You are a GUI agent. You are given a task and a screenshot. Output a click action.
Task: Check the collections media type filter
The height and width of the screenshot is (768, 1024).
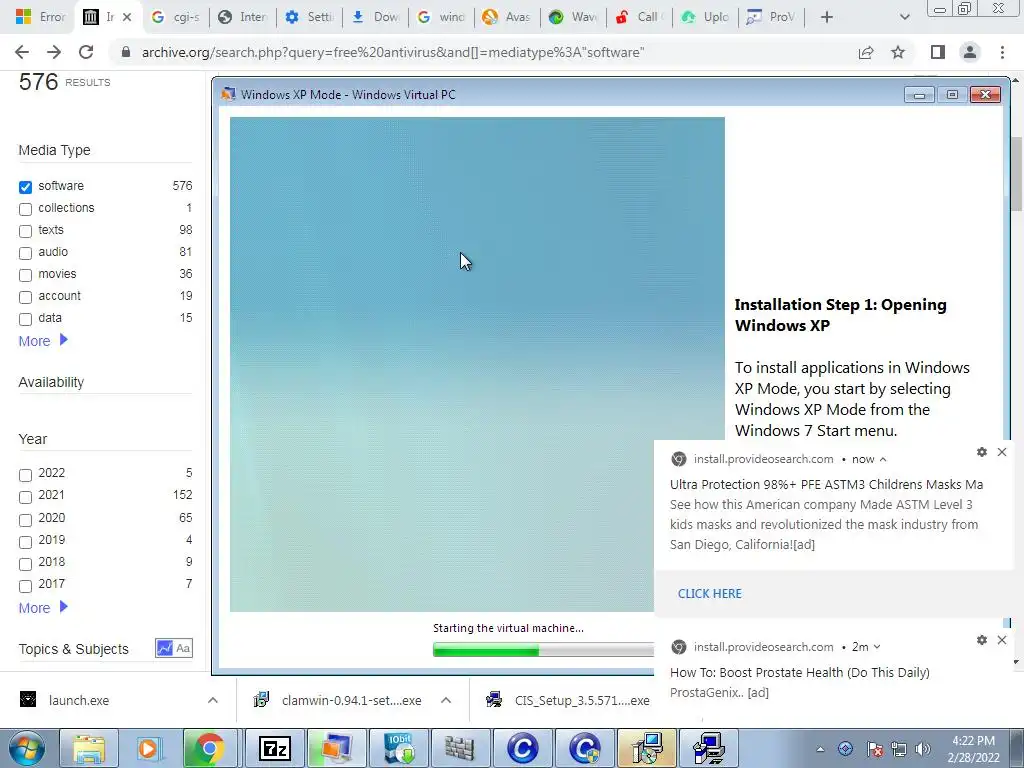point(25,209)
